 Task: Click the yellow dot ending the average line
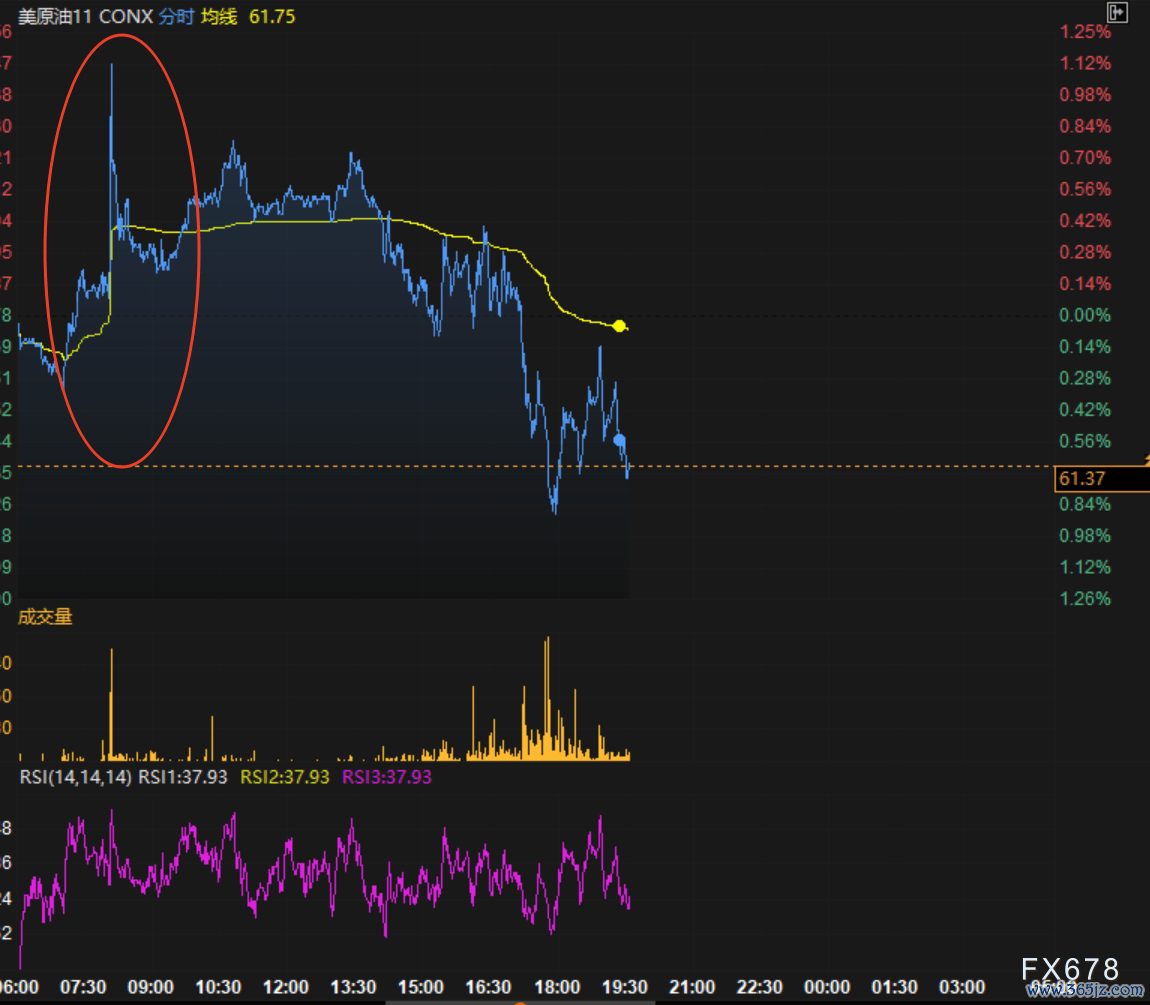[619, 326]
